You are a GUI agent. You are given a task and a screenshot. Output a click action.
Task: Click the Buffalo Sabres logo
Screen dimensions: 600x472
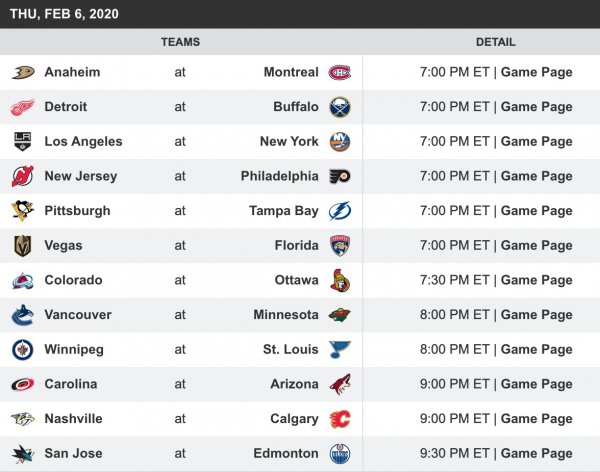click(340, 107)
